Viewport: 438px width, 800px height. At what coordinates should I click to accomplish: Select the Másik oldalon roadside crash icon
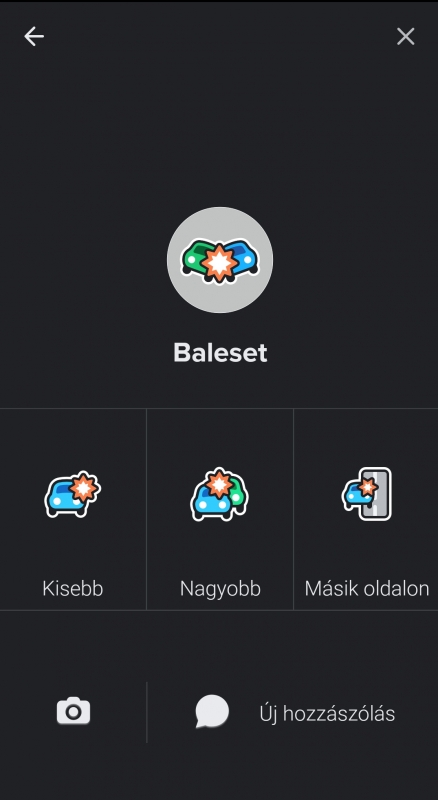367,494
